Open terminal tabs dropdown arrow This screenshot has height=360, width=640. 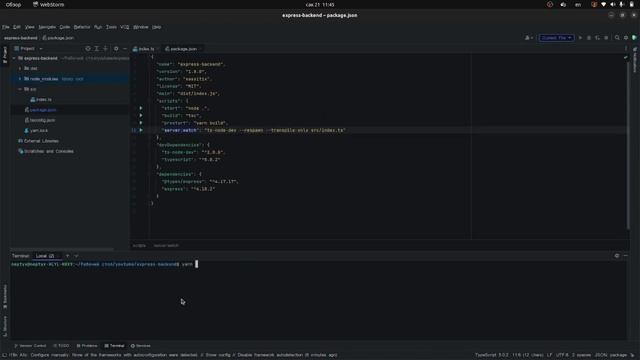(x=76, y=256)
